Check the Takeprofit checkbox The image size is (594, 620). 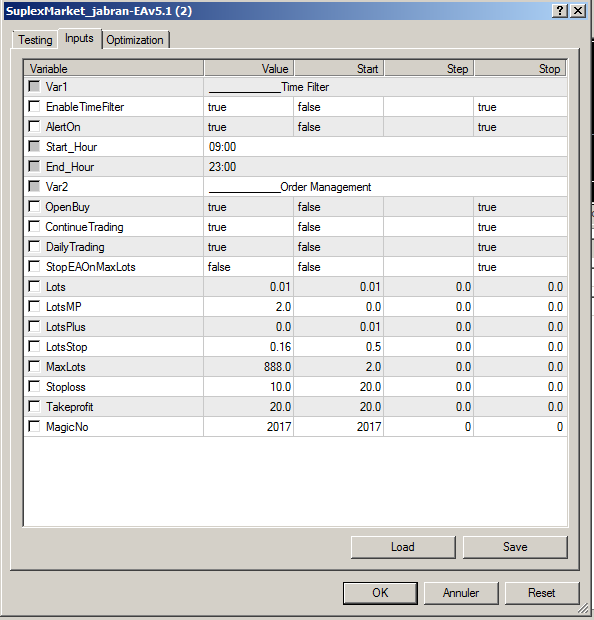pos(34,406)
